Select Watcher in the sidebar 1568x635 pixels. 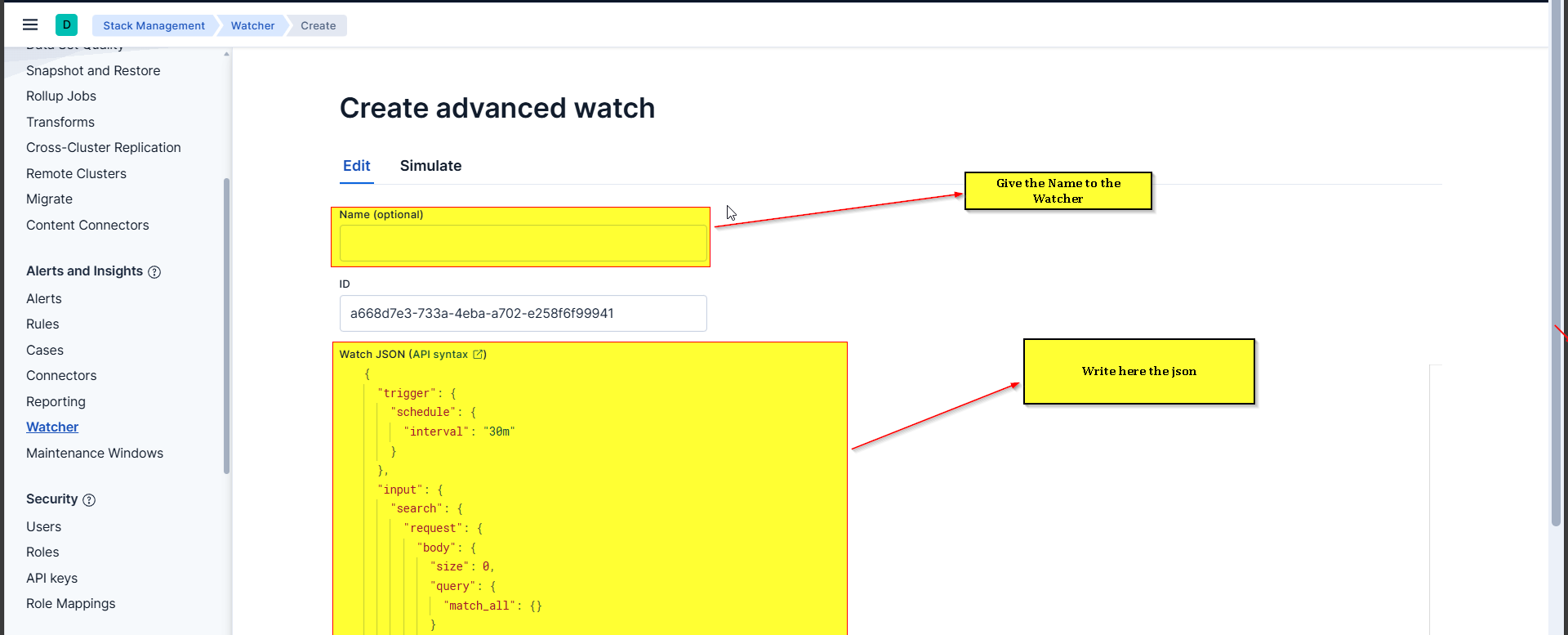(52, 427)
